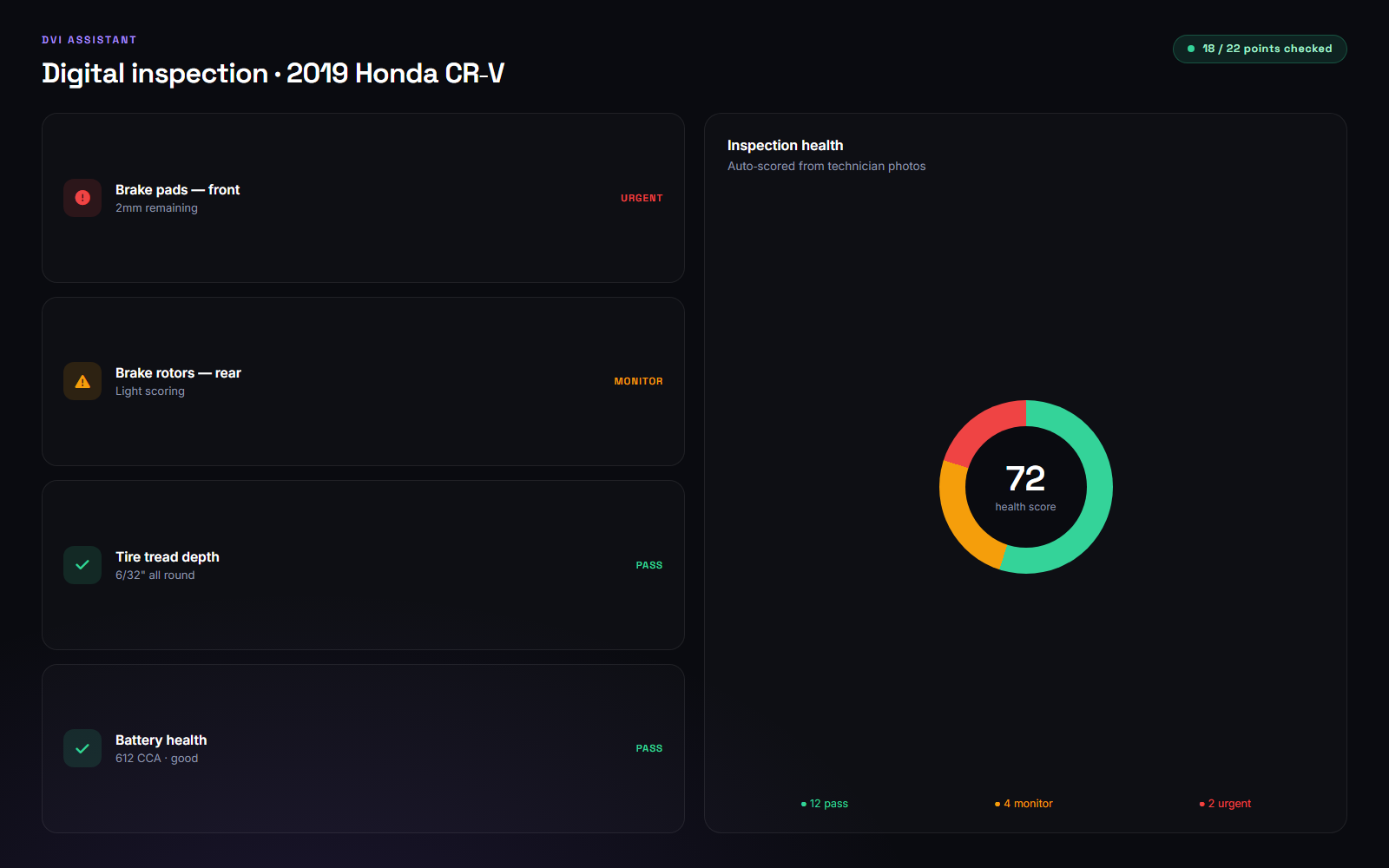Click the green checkmark icon for Tire tread depth
1389x868 pixels.
click(82, 565)
